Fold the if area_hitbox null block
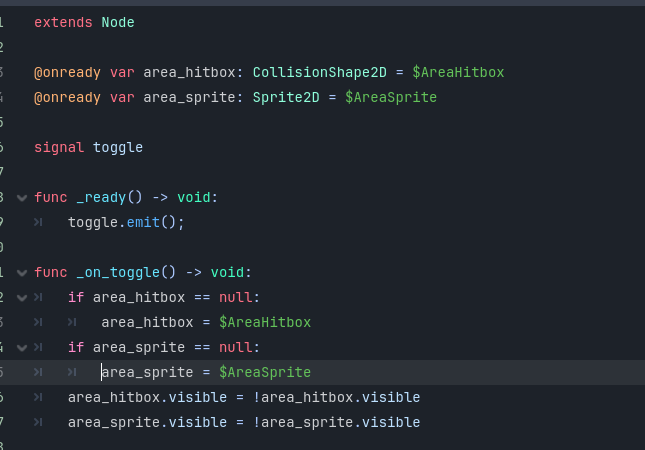Viewport: 645px width, 450px height. [22, 298]
